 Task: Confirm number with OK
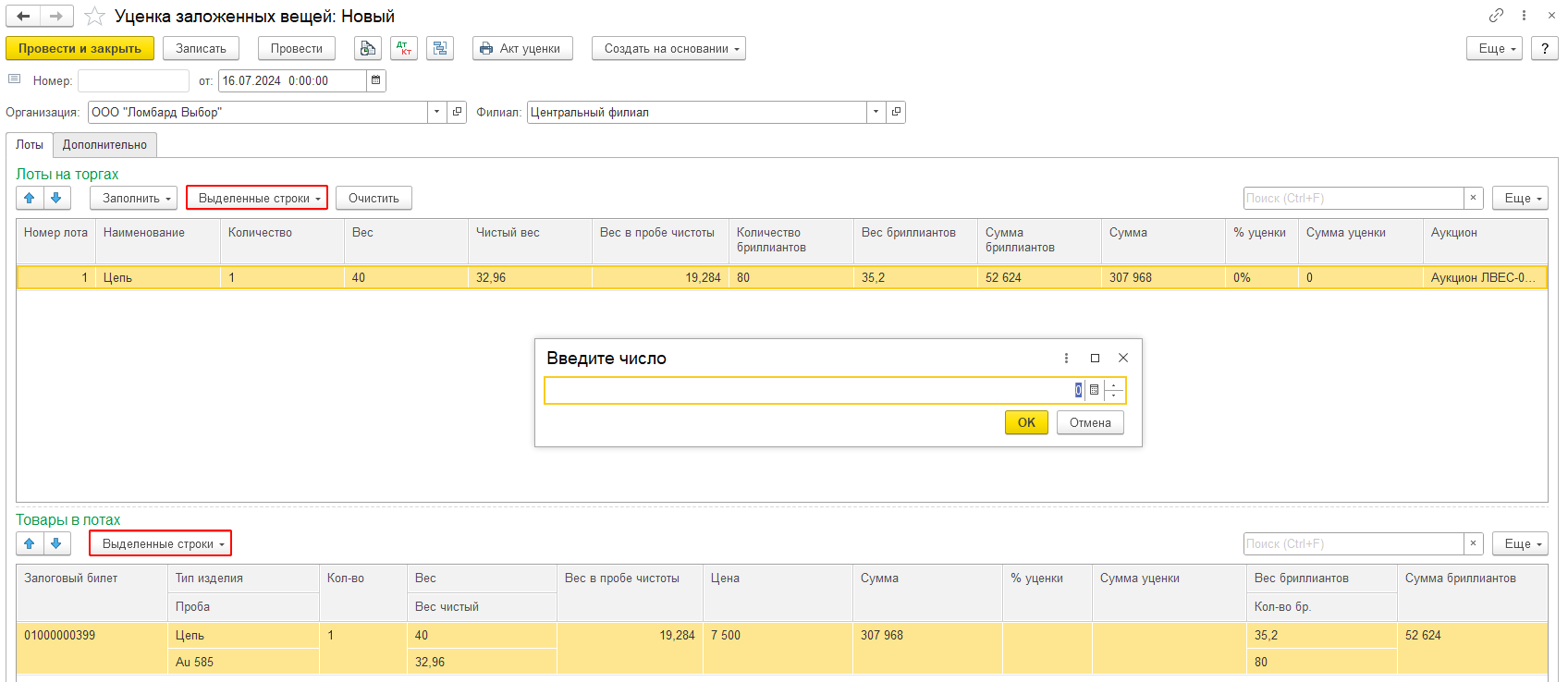coord(1026,422)
